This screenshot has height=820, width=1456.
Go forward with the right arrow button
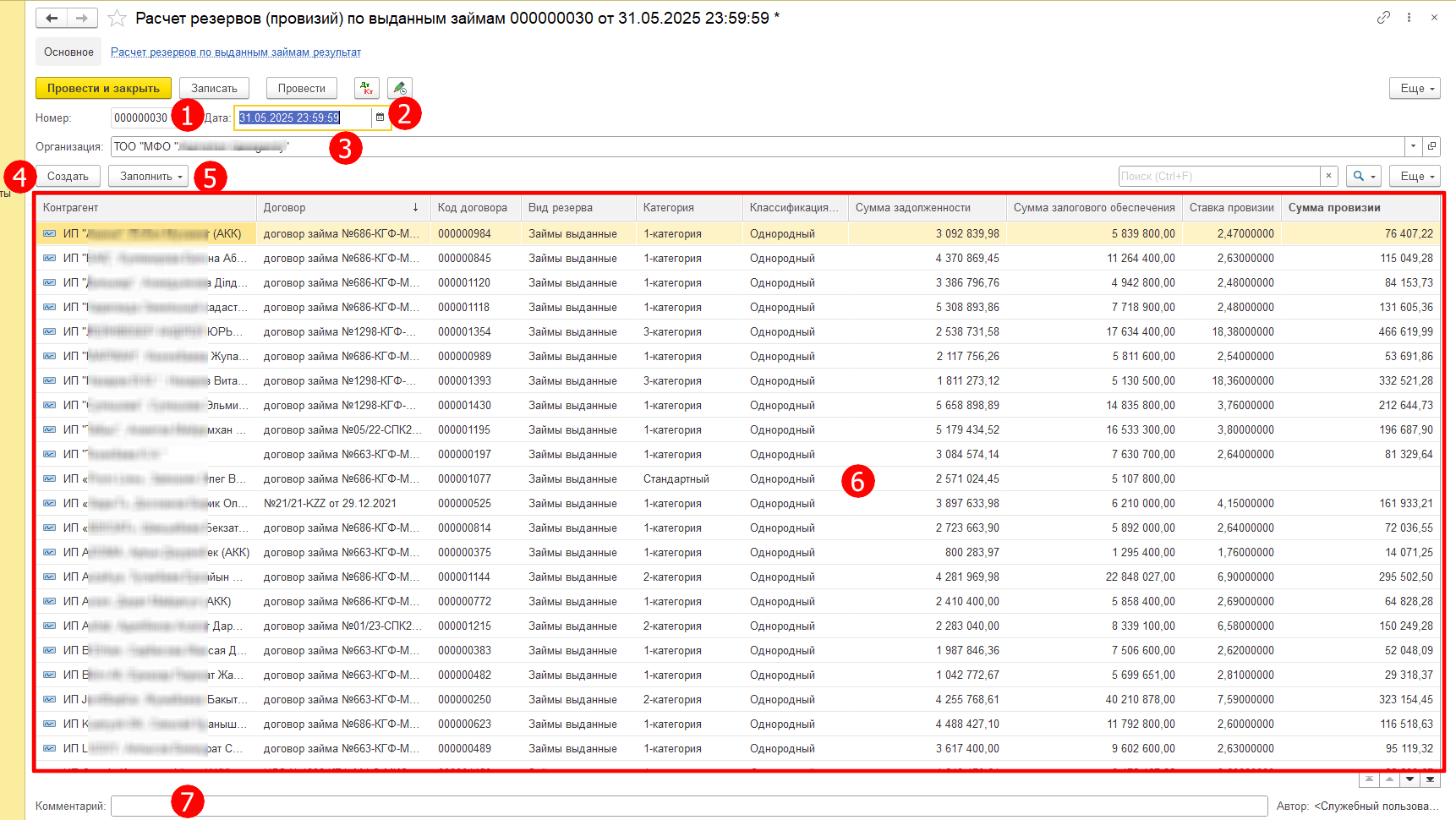(82, 18)
